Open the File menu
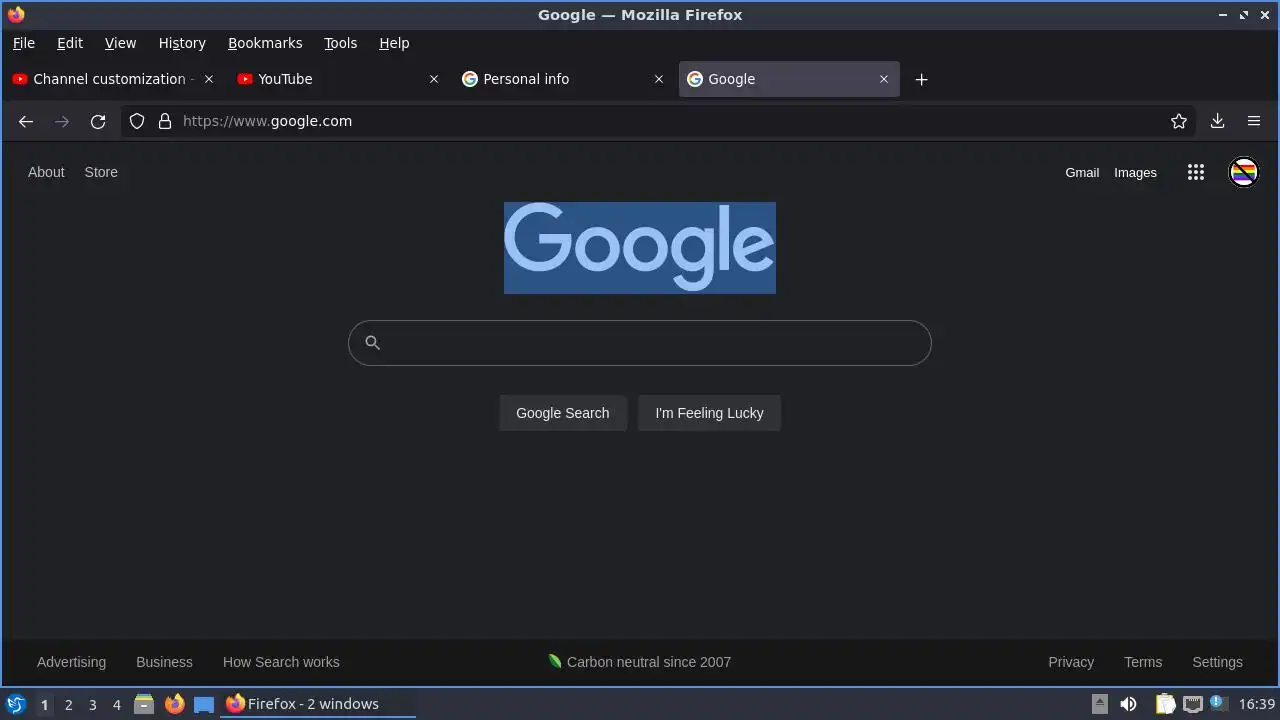This screenshot has width=1280, height=720. 23,43
